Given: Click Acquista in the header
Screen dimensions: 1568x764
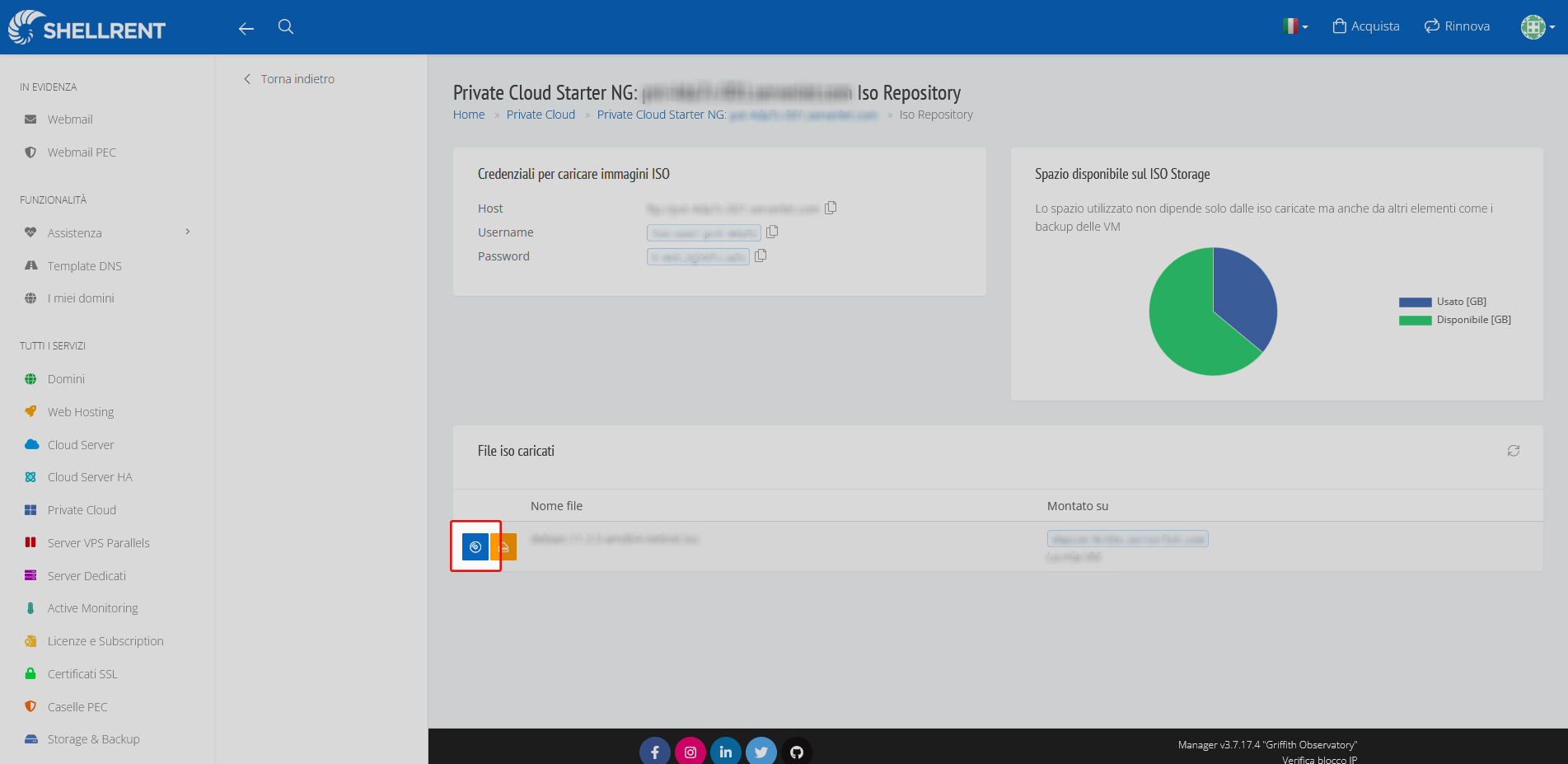Looking at the screenshot, I should (1366, 26).
